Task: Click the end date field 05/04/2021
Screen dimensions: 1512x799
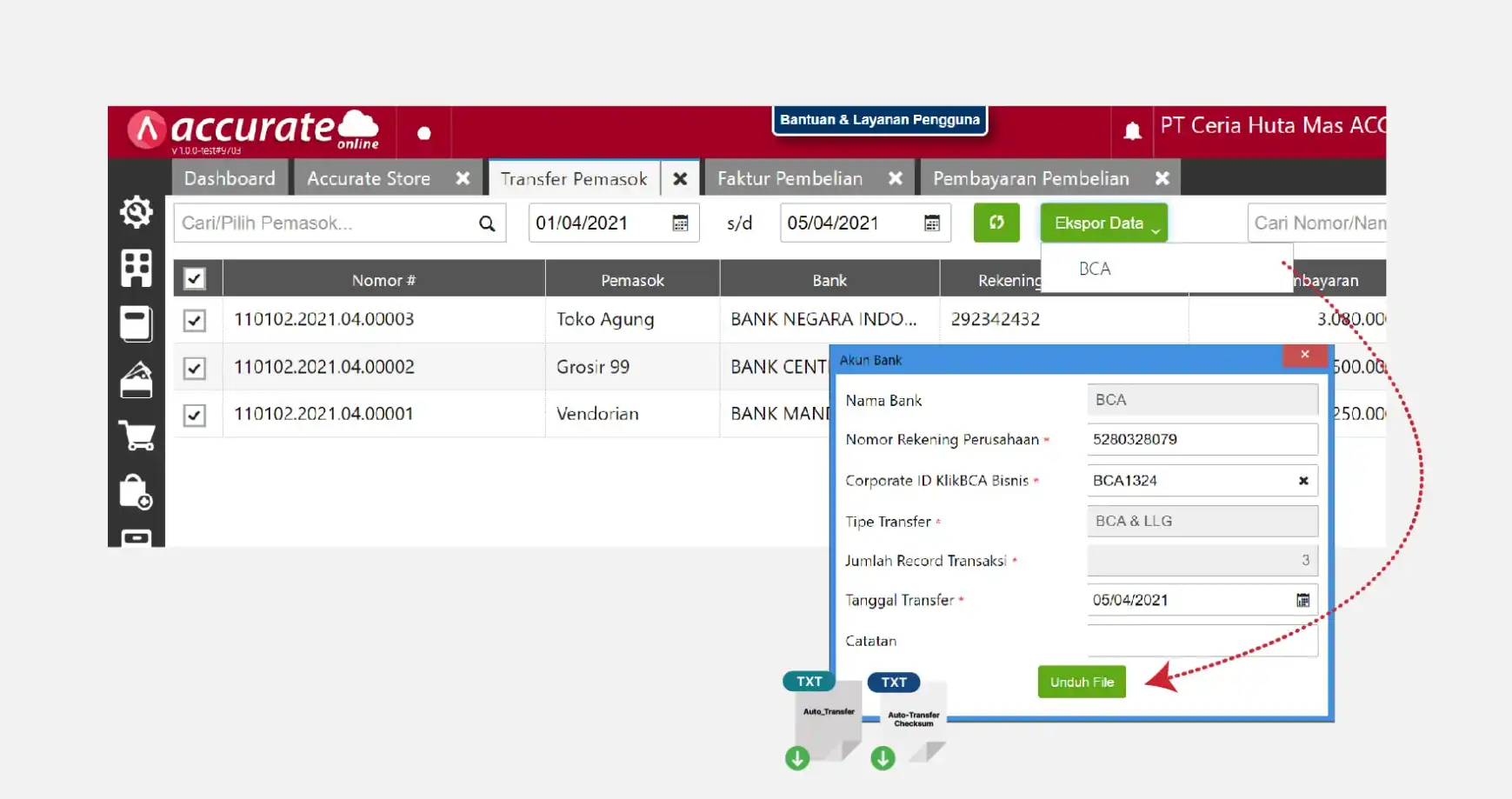Action: pos(865,223)
